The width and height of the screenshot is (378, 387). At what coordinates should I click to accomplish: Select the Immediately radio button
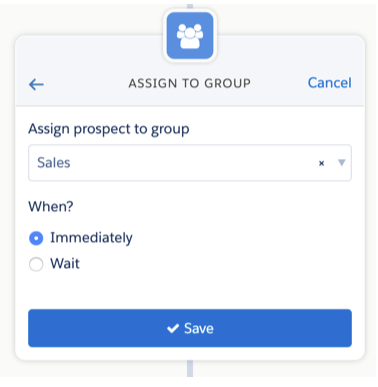(x=36, y=238)
